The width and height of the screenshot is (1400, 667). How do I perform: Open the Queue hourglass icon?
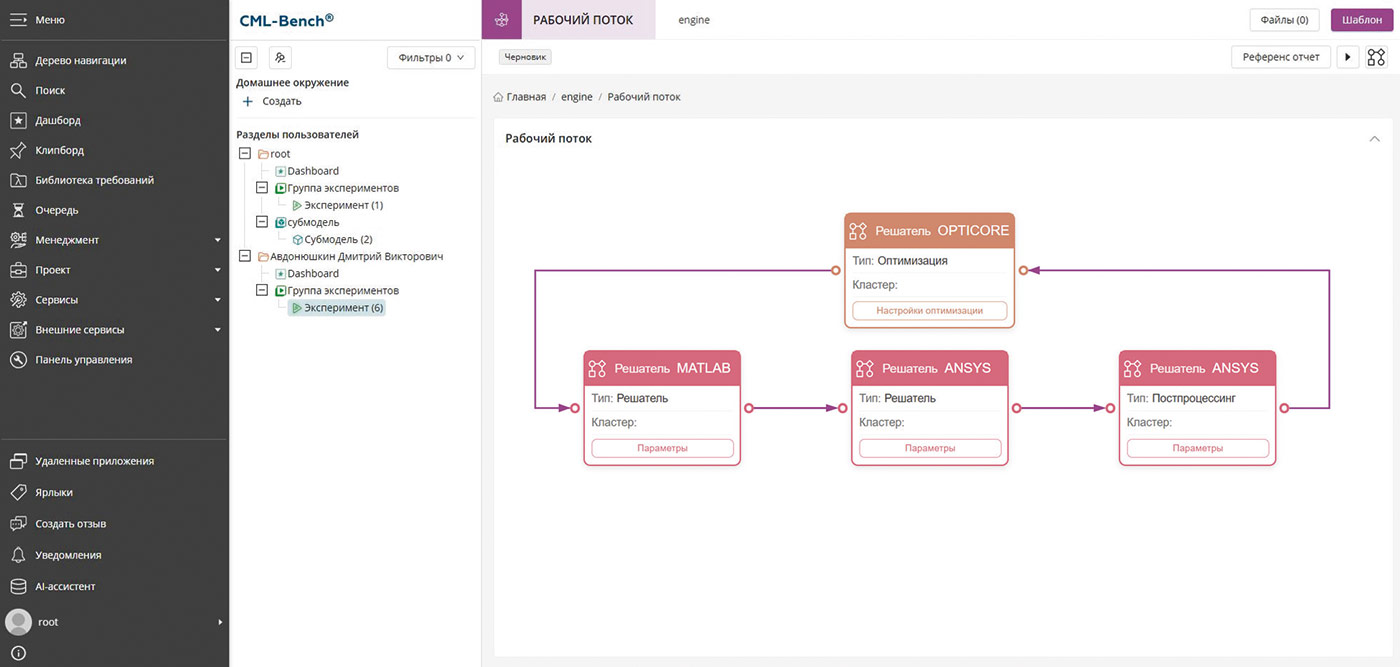click(17, 210)
